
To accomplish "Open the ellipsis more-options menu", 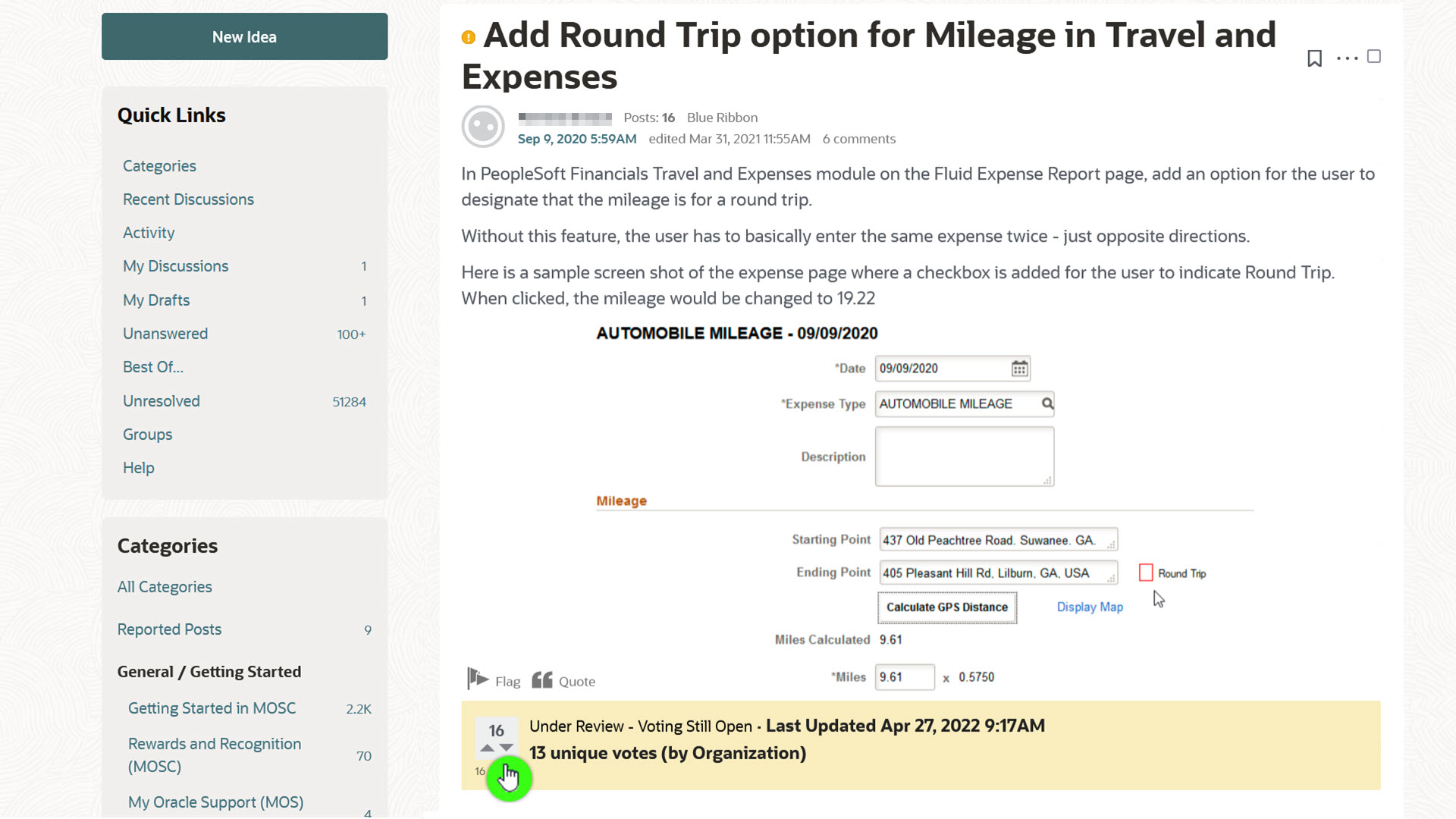I will click(1346, 58).
